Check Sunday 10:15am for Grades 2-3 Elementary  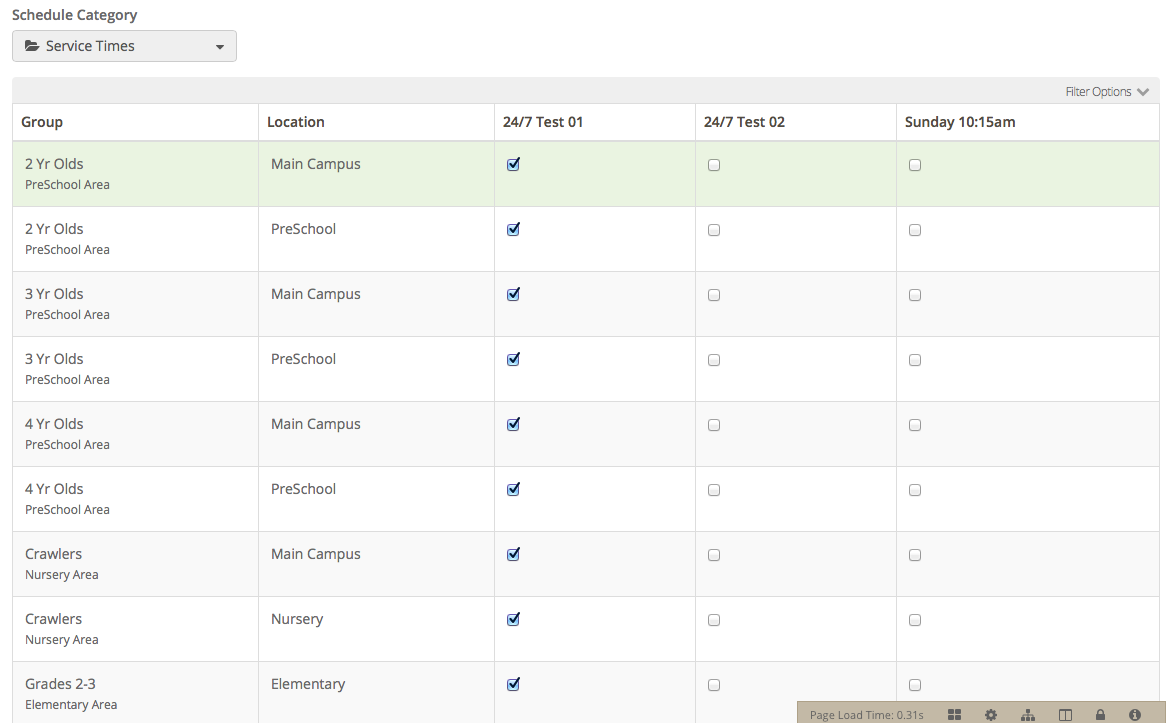coord(914,685)
